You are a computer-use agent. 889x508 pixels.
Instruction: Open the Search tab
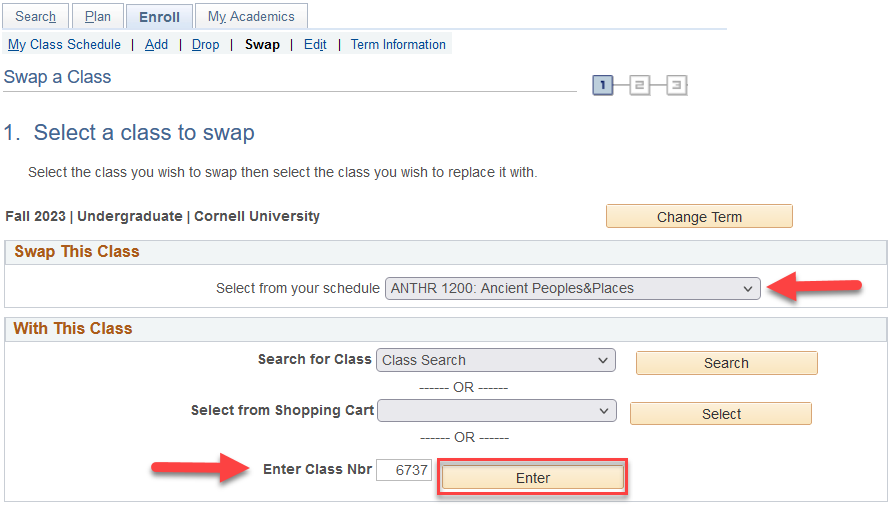(x=36, y=17)
